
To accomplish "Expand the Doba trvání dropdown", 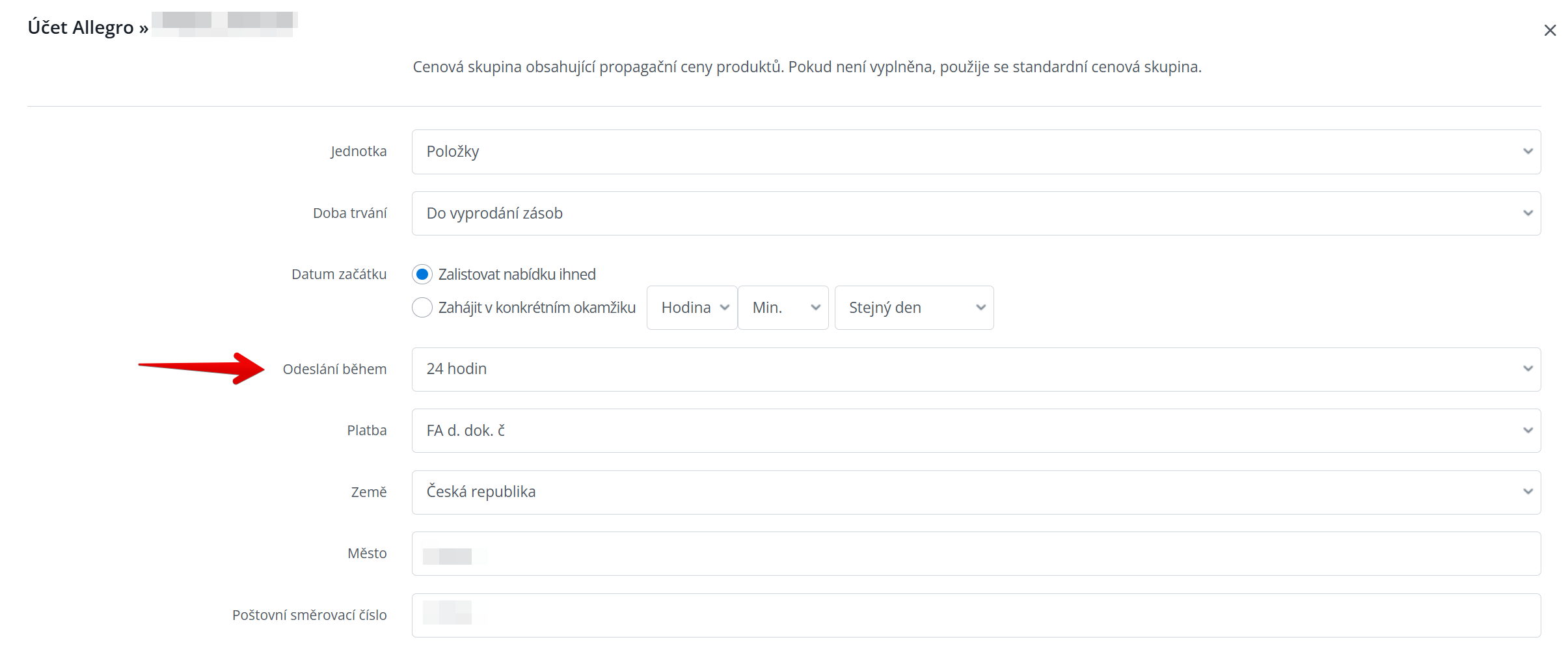I will click(975, 213).
